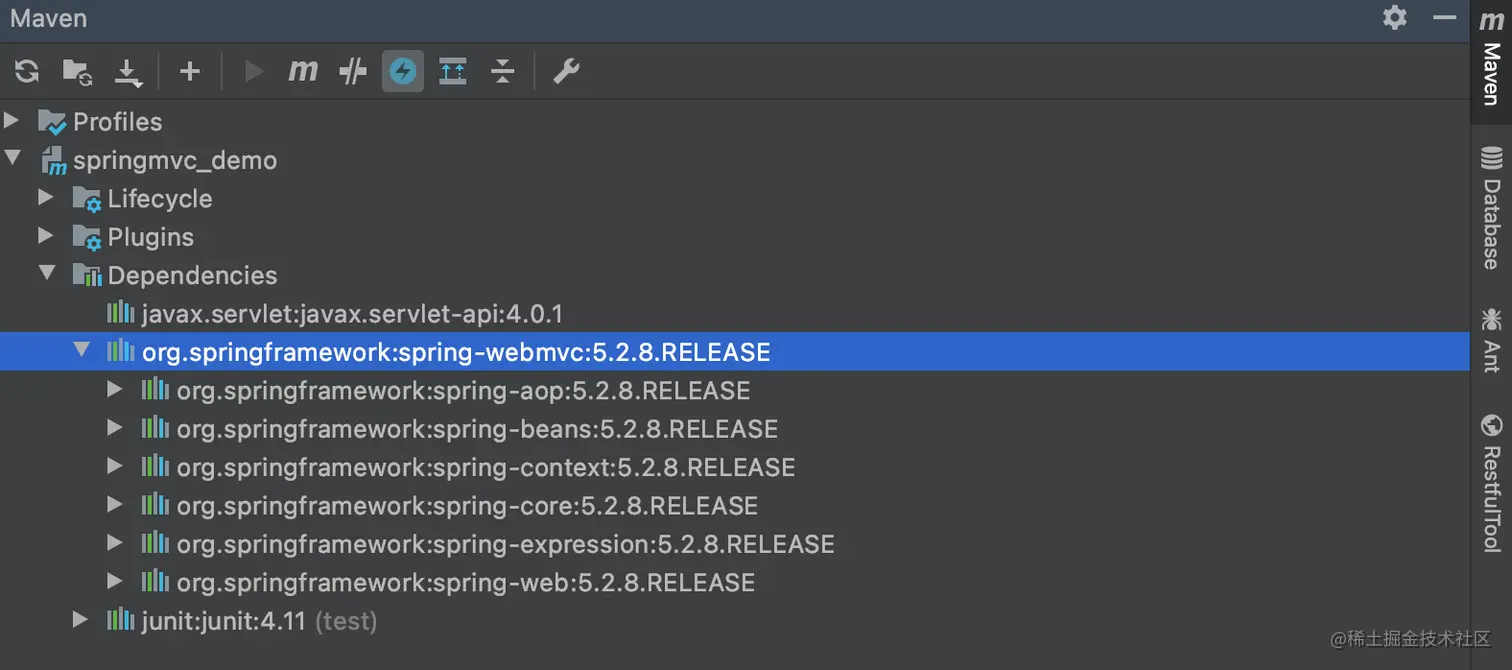Collapse the Dependencies node
Screen dimensions: 1512x670
tap(47, 273)
